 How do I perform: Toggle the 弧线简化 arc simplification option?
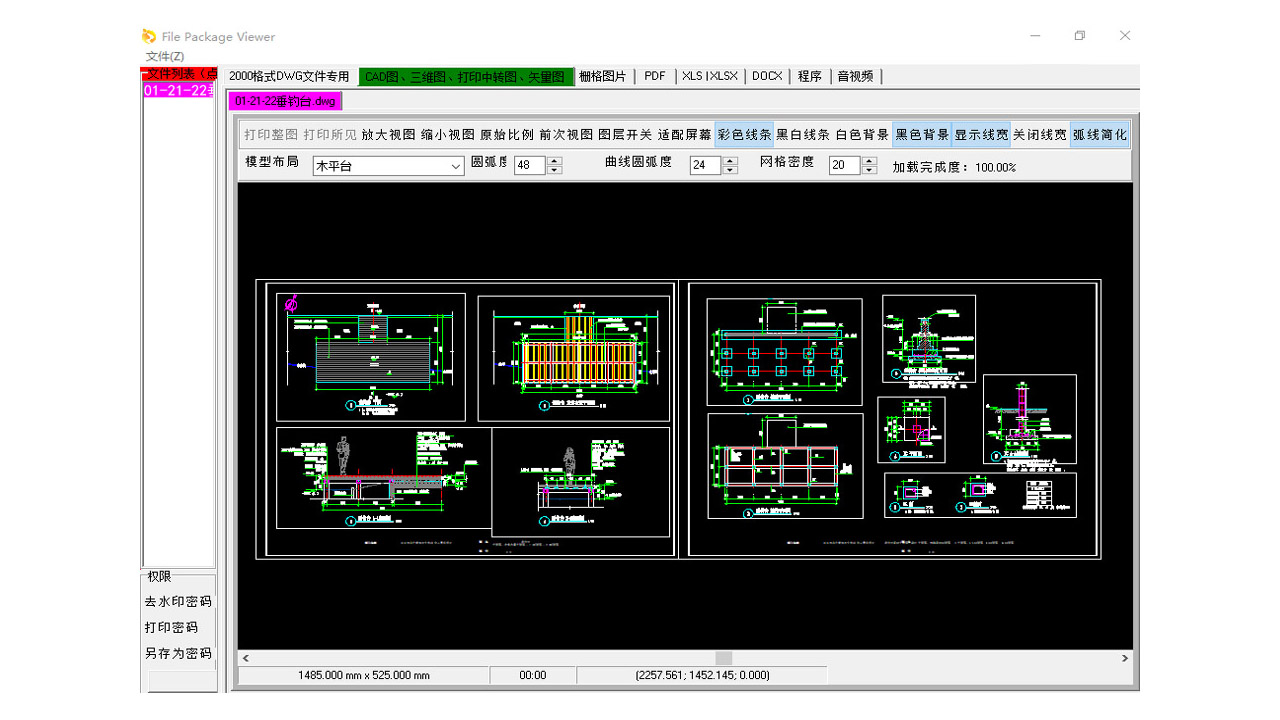click(1099, 135)
